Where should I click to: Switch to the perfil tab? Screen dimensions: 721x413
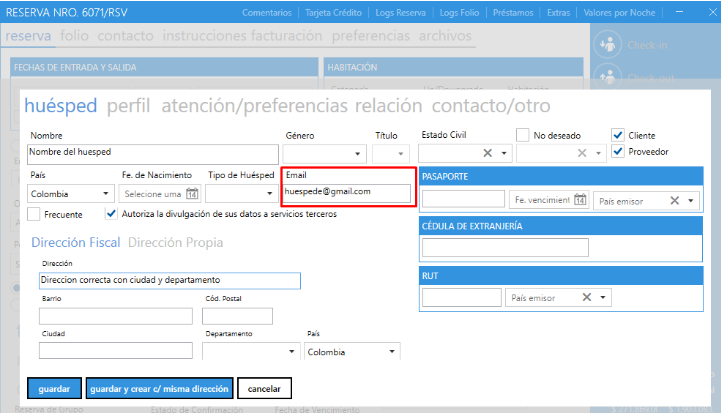pos(129,106)
